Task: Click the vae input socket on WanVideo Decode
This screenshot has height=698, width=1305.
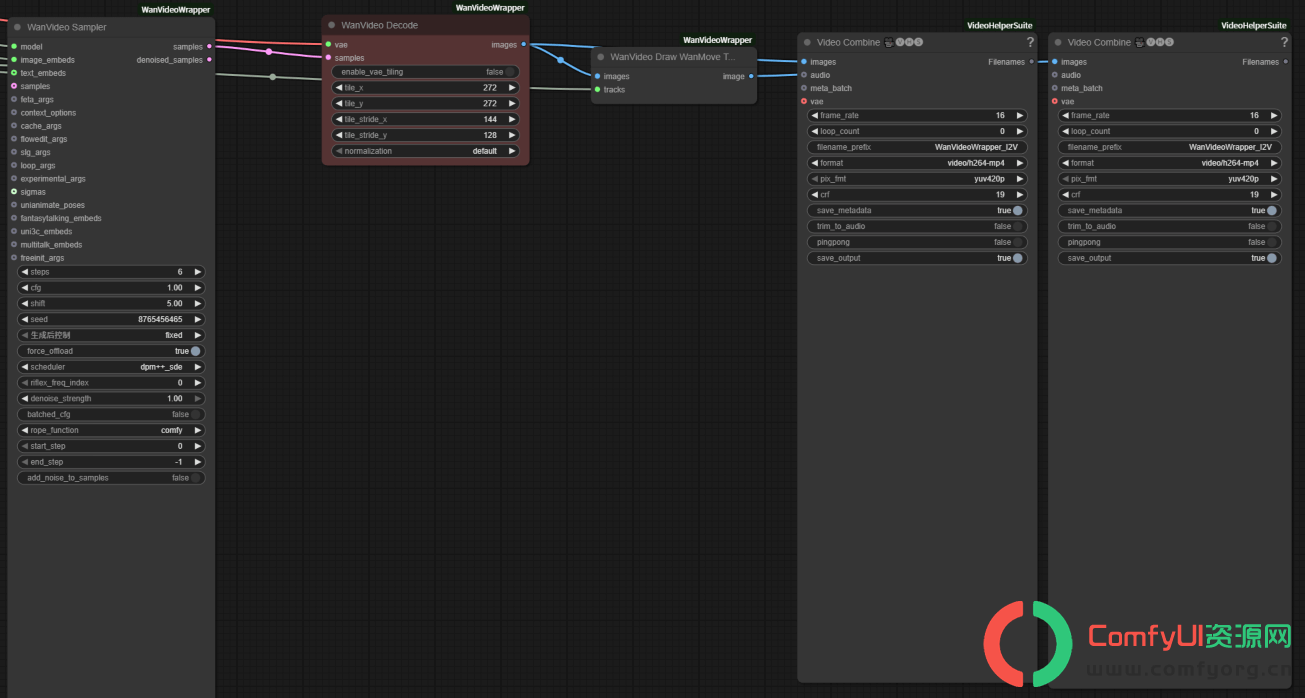Action: [x=328, y=44]
